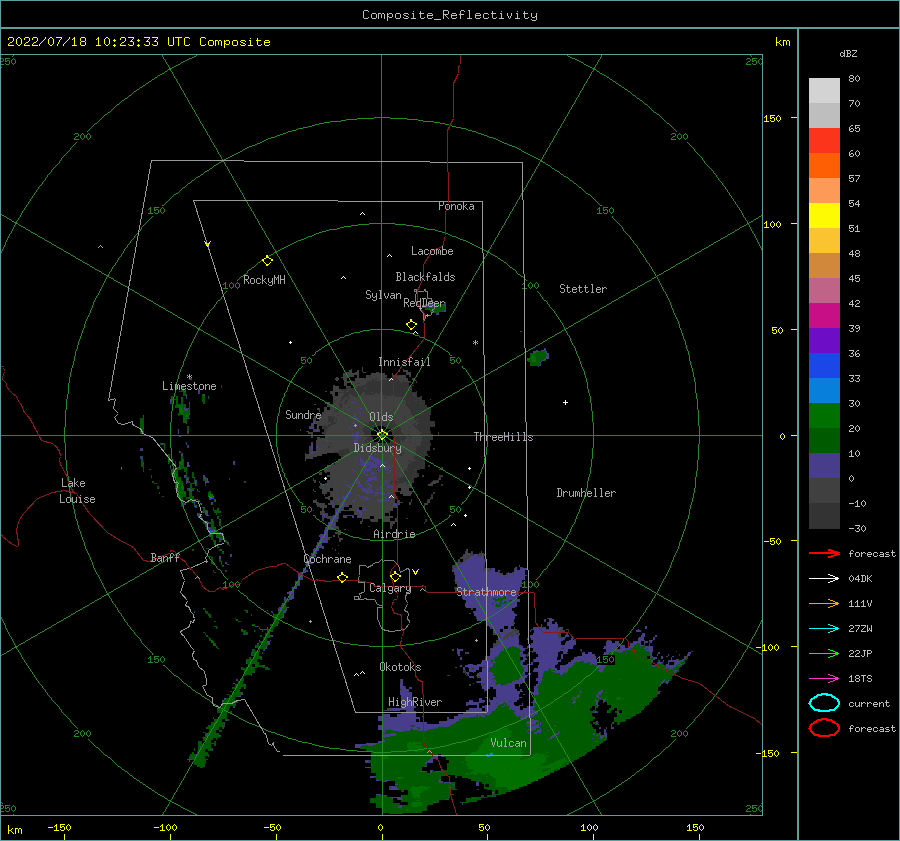
Task: Click the Lacombe city label
Action: [432, 251]
